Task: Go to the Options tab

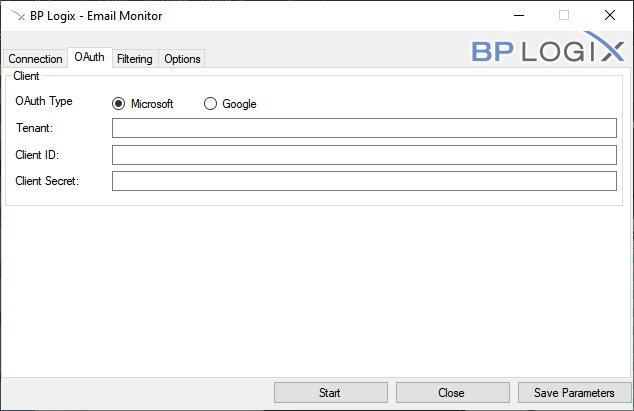Action: pos(182,59)
